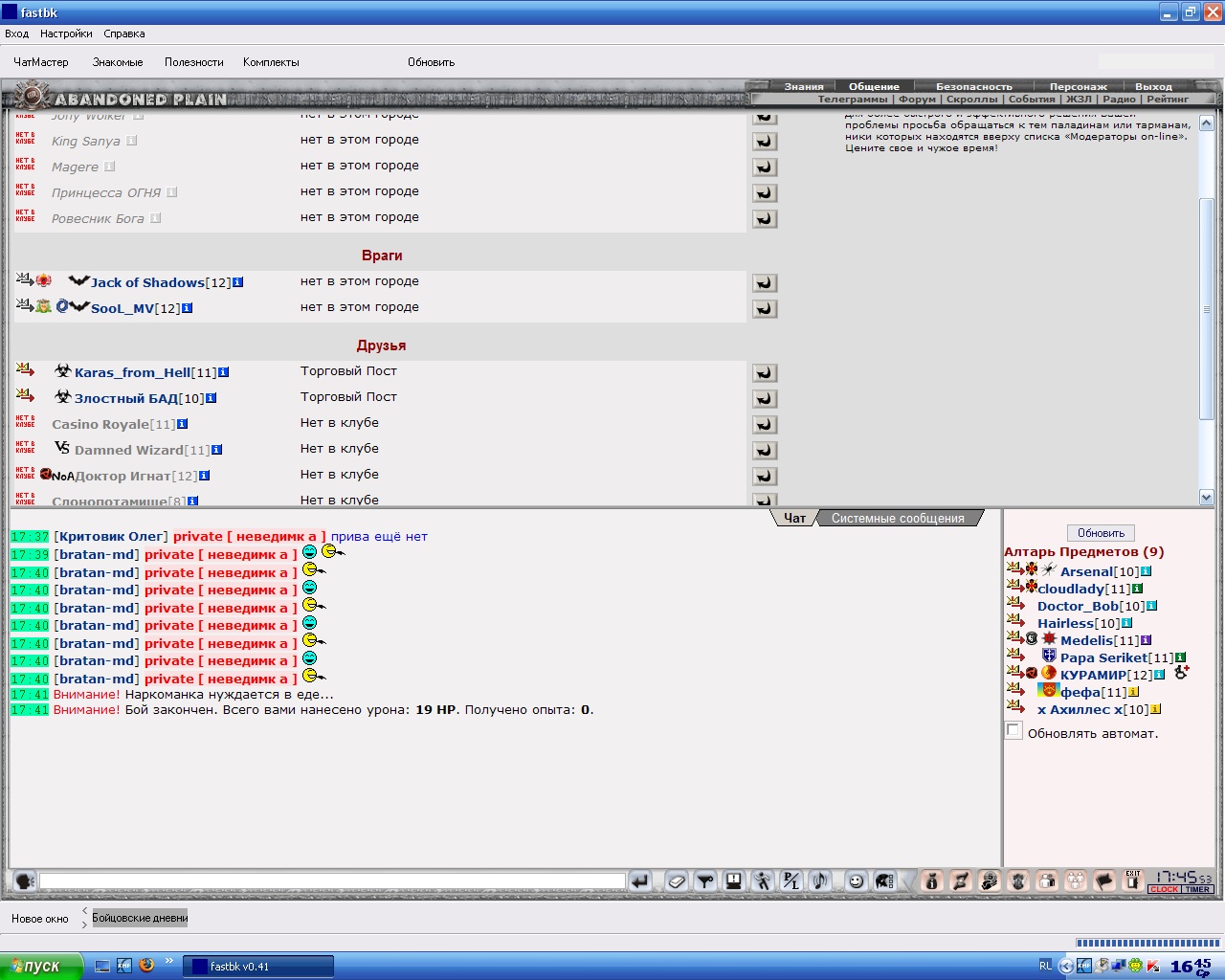Expand the quick launch chevron in taskbar
This screenshot has height=980, width=1225.
pyautogui.click(x=169, y=961)
